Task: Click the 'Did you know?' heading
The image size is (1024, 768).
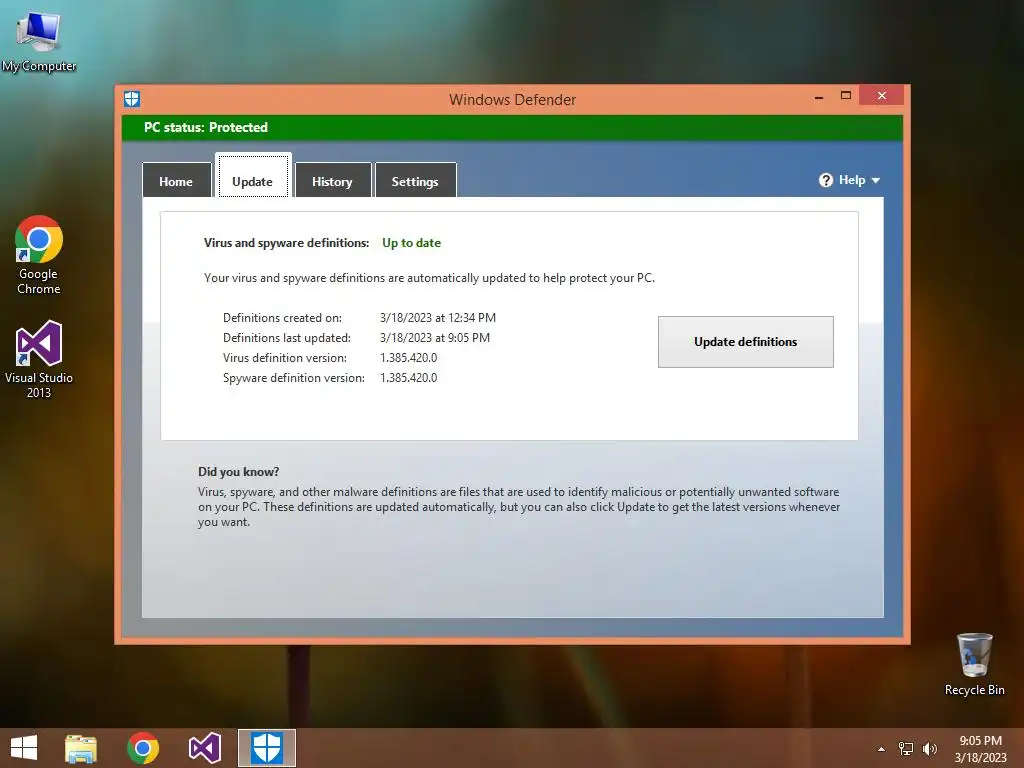Action: (238, 472)
